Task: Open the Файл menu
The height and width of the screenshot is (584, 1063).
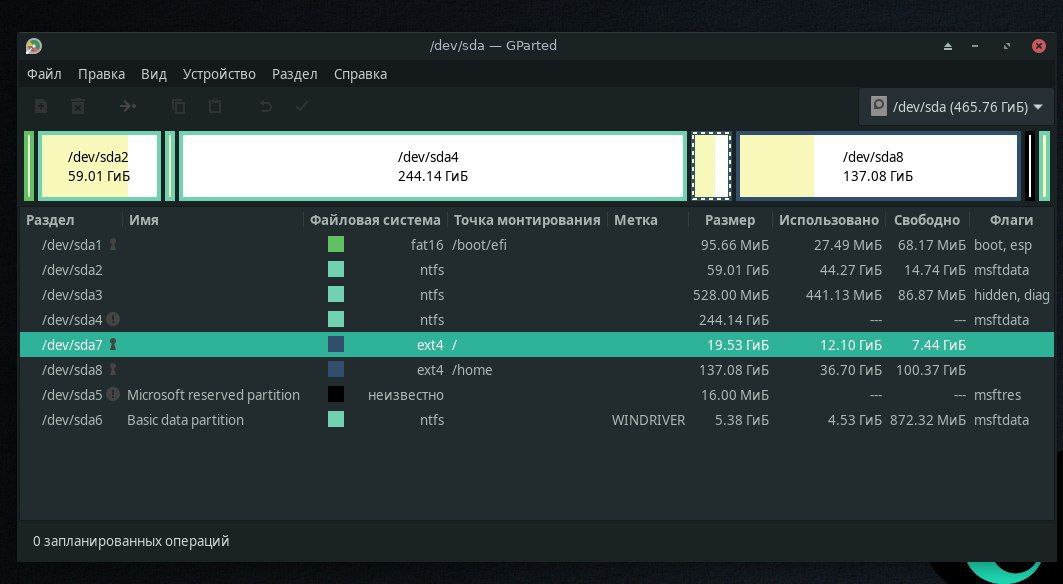Action: point(44,74)
